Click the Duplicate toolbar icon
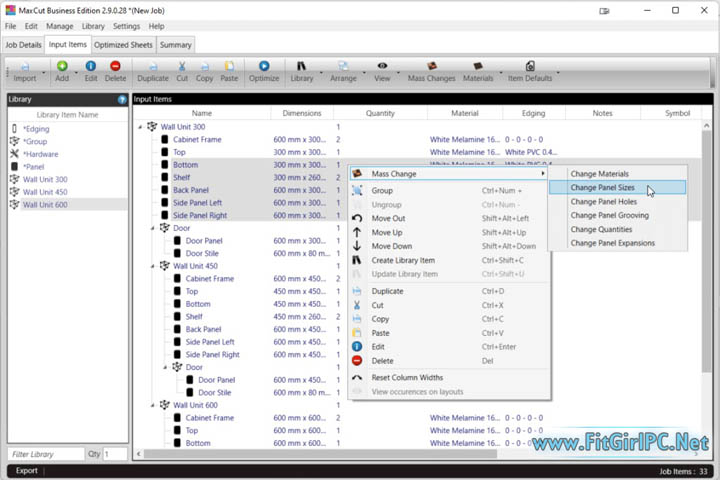The image size is (720, 480). coord(153,71)
